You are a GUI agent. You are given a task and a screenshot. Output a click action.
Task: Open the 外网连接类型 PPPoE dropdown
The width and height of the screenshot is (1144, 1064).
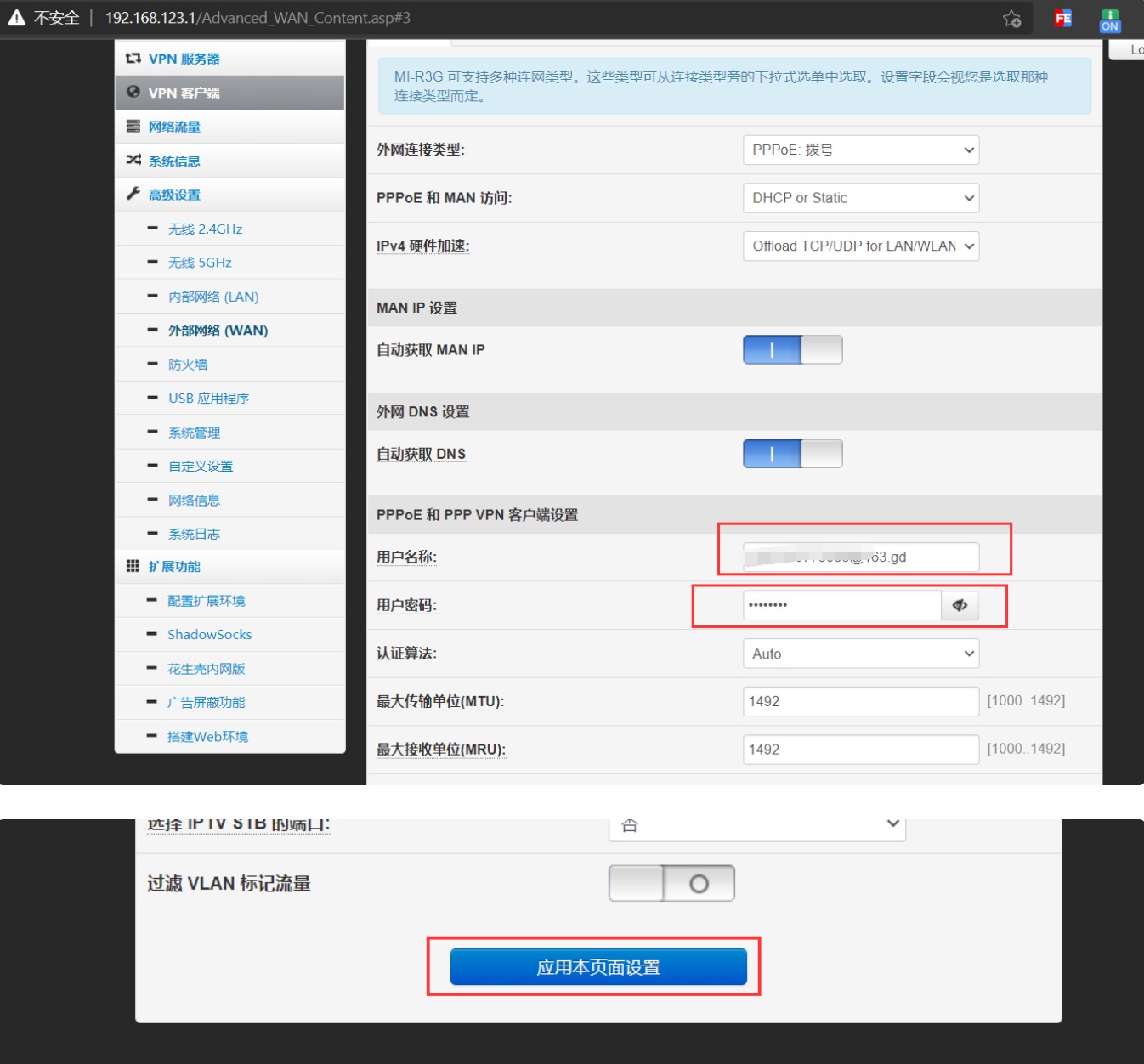860,150
